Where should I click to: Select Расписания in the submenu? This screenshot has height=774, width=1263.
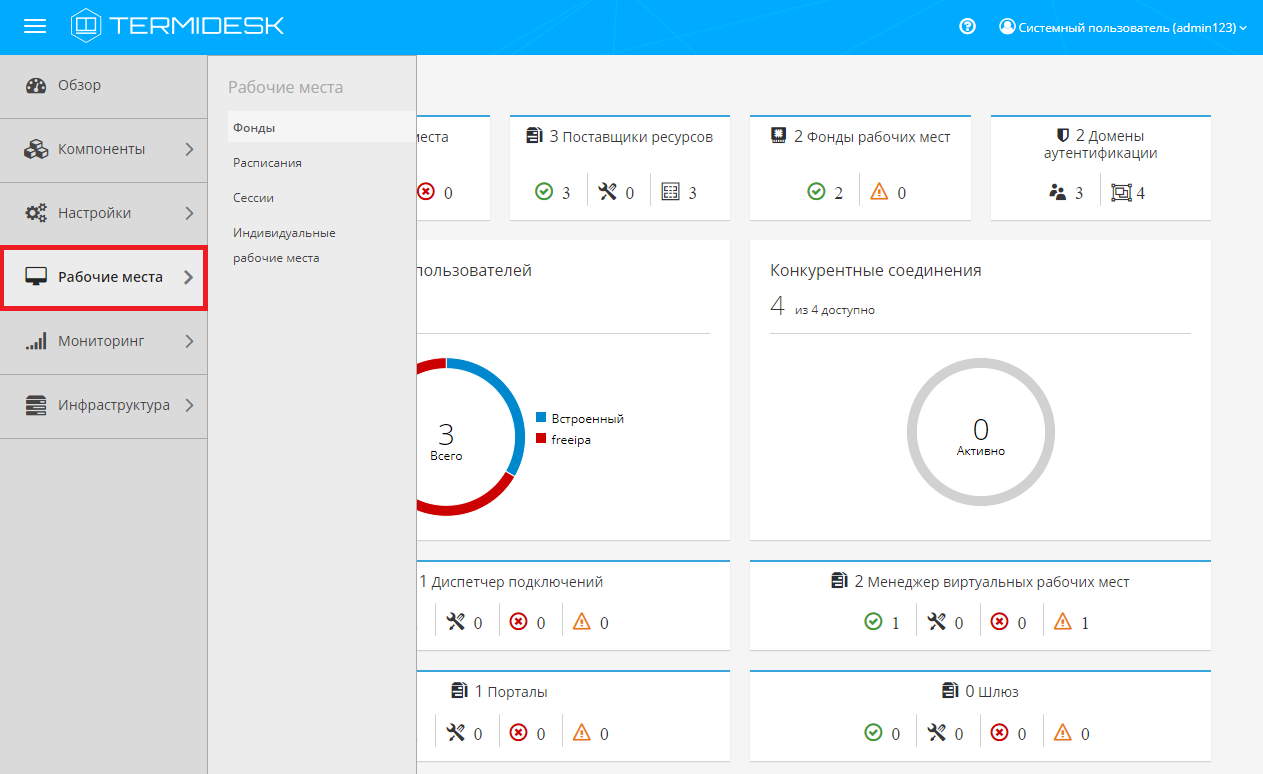[x=267, y=163]
